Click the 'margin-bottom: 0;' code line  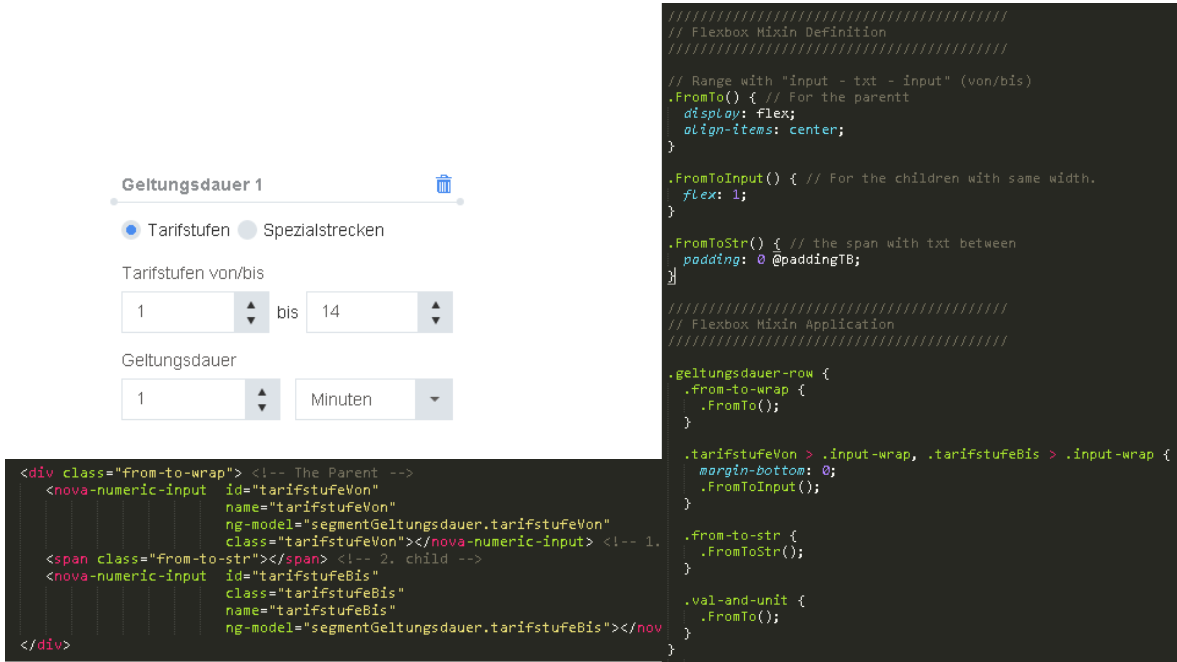point(767,471)
